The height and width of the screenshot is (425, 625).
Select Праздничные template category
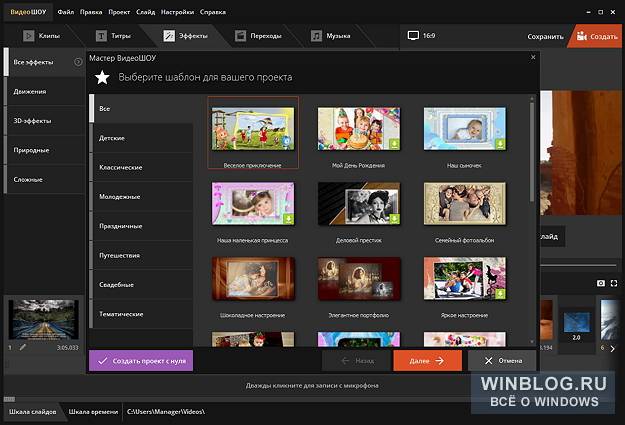pos(141,226)
